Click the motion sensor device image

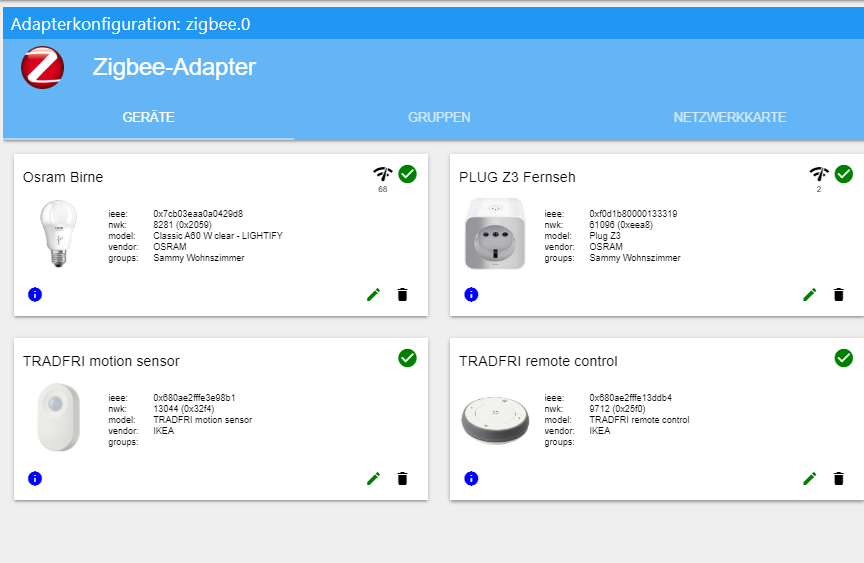[58, 418]
